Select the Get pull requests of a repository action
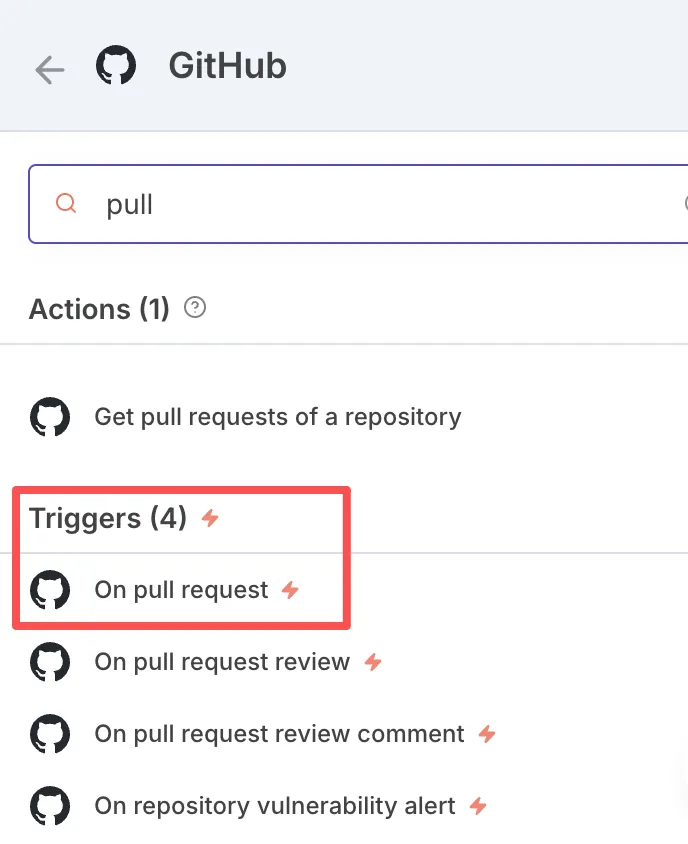This screenshot has width=688, height=844. point(277,417)
